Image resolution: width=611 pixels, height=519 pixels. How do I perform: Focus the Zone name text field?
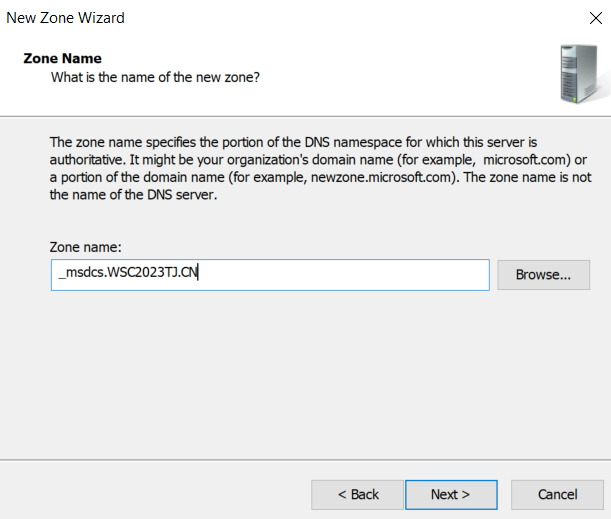270,275
